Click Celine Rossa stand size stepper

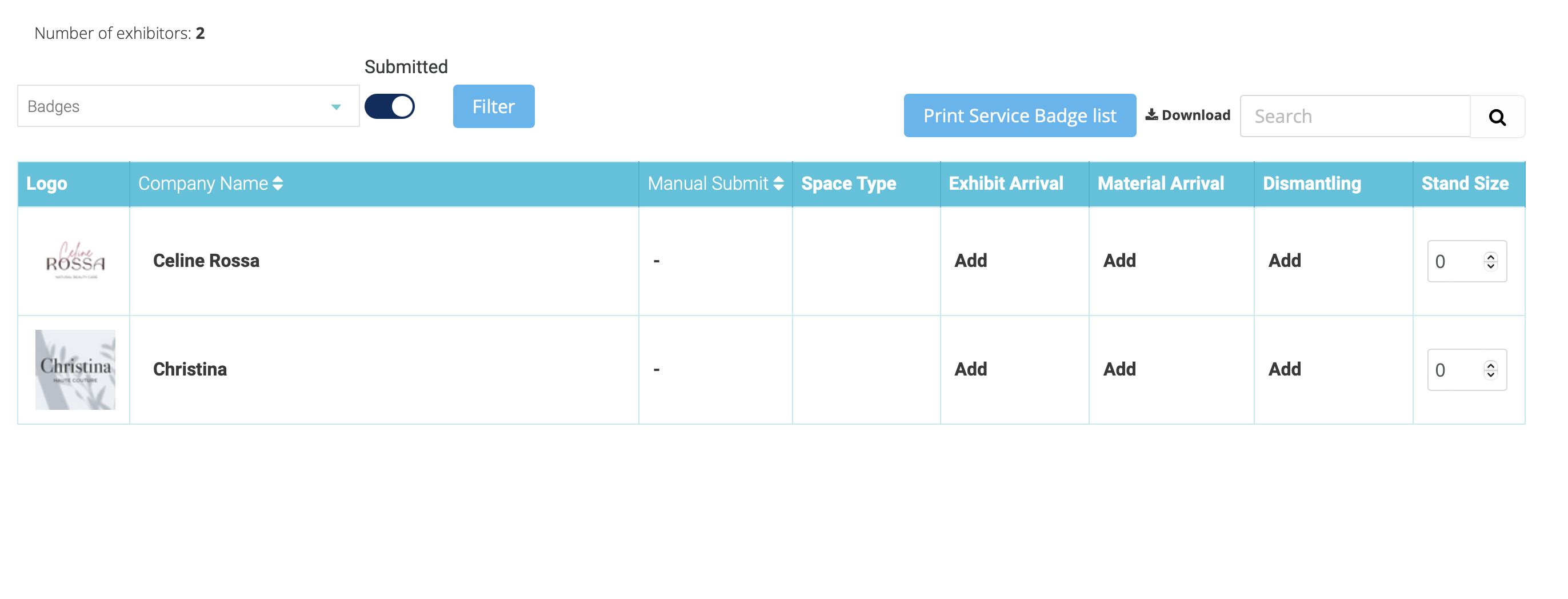point(1490,261)
